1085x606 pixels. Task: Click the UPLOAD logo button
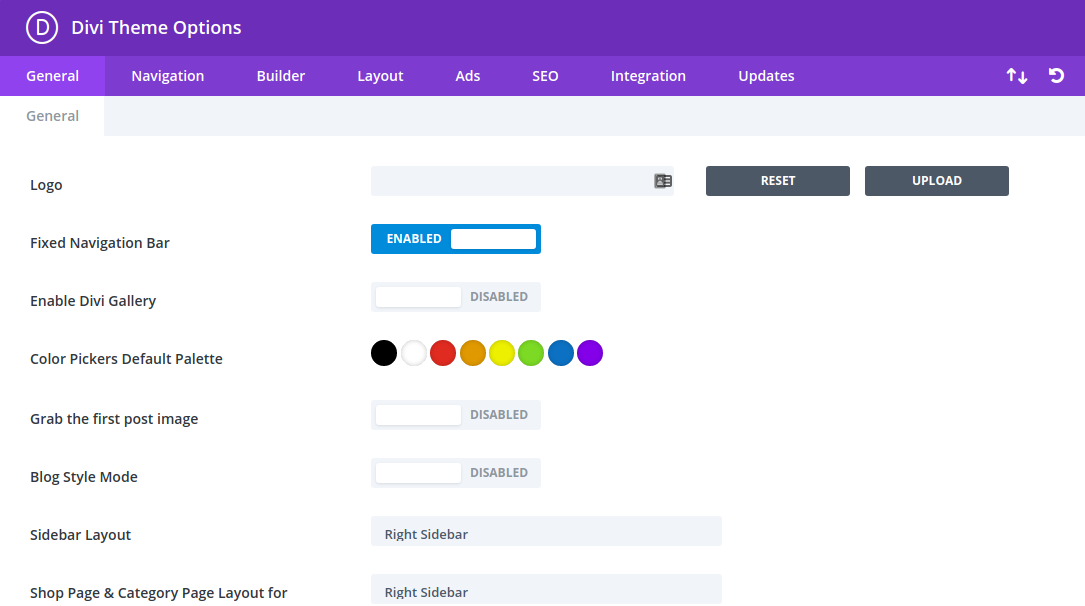click(936, 181)
